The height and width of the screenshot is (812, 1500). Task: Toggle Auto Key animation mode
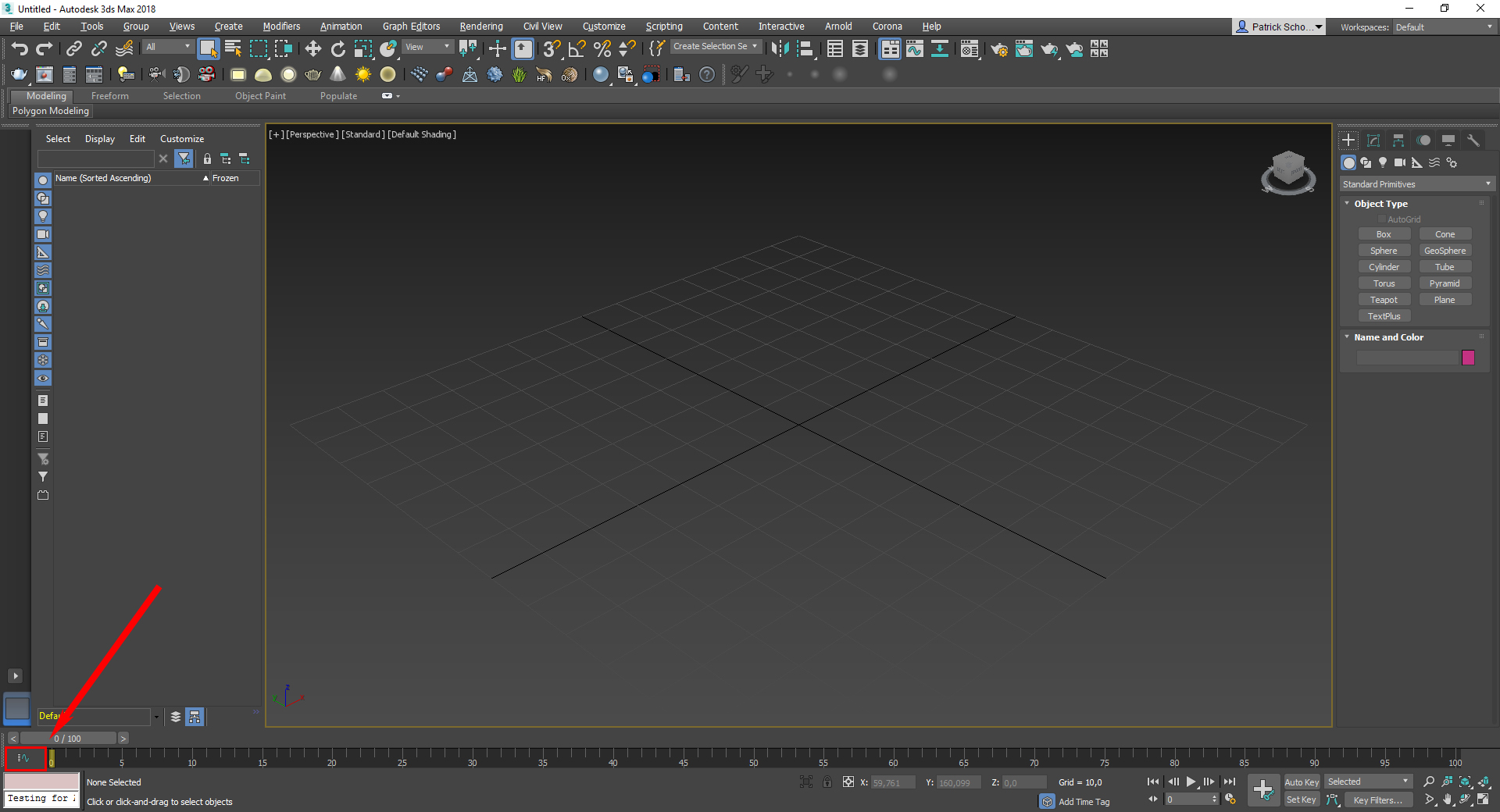click(1302, 782)
